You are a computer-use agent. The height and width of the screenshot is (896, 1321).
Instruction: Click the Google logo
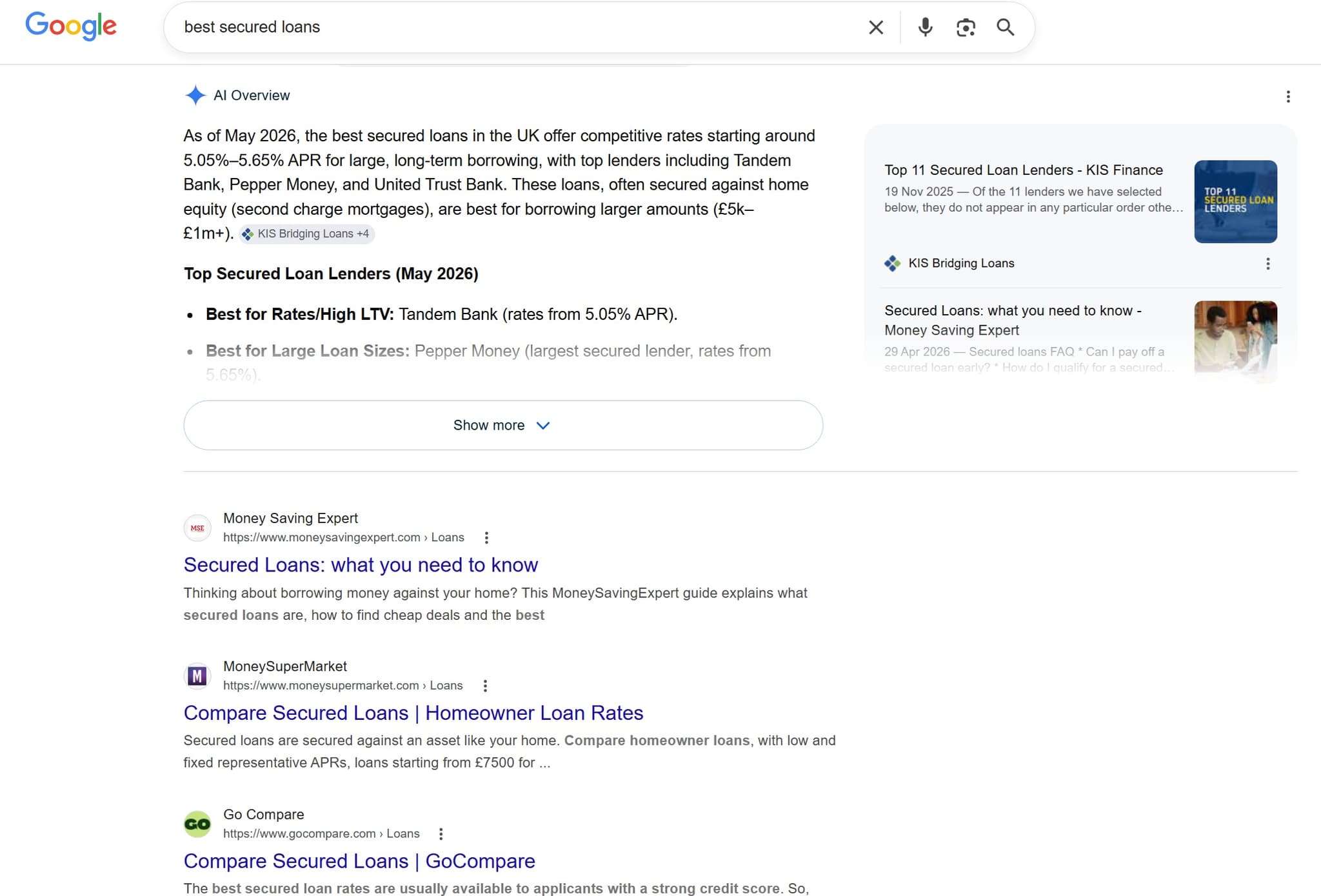pyautogui.click(x=71, y=26)
